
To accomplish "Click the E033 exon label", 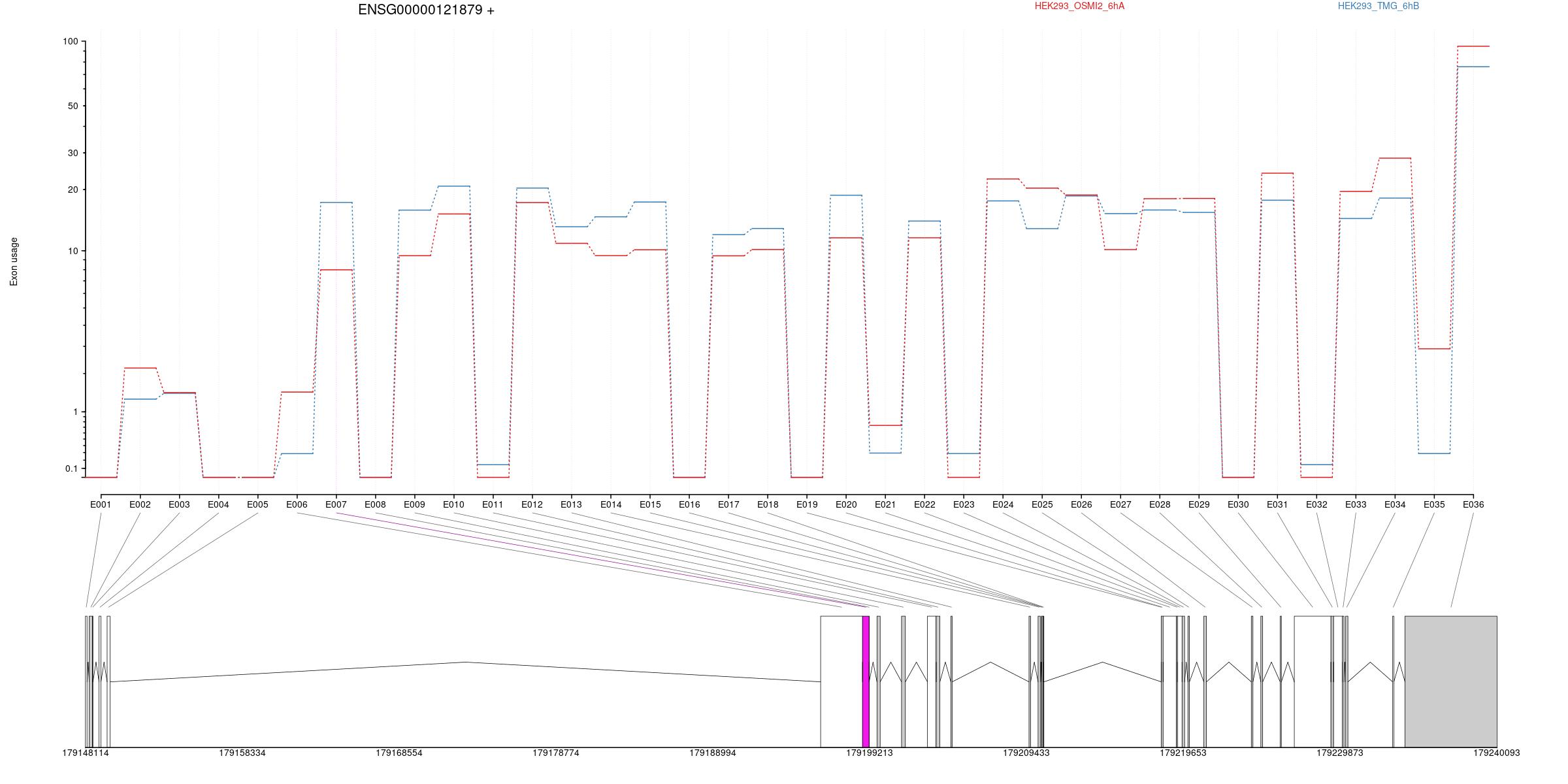I will (1356, 504).
